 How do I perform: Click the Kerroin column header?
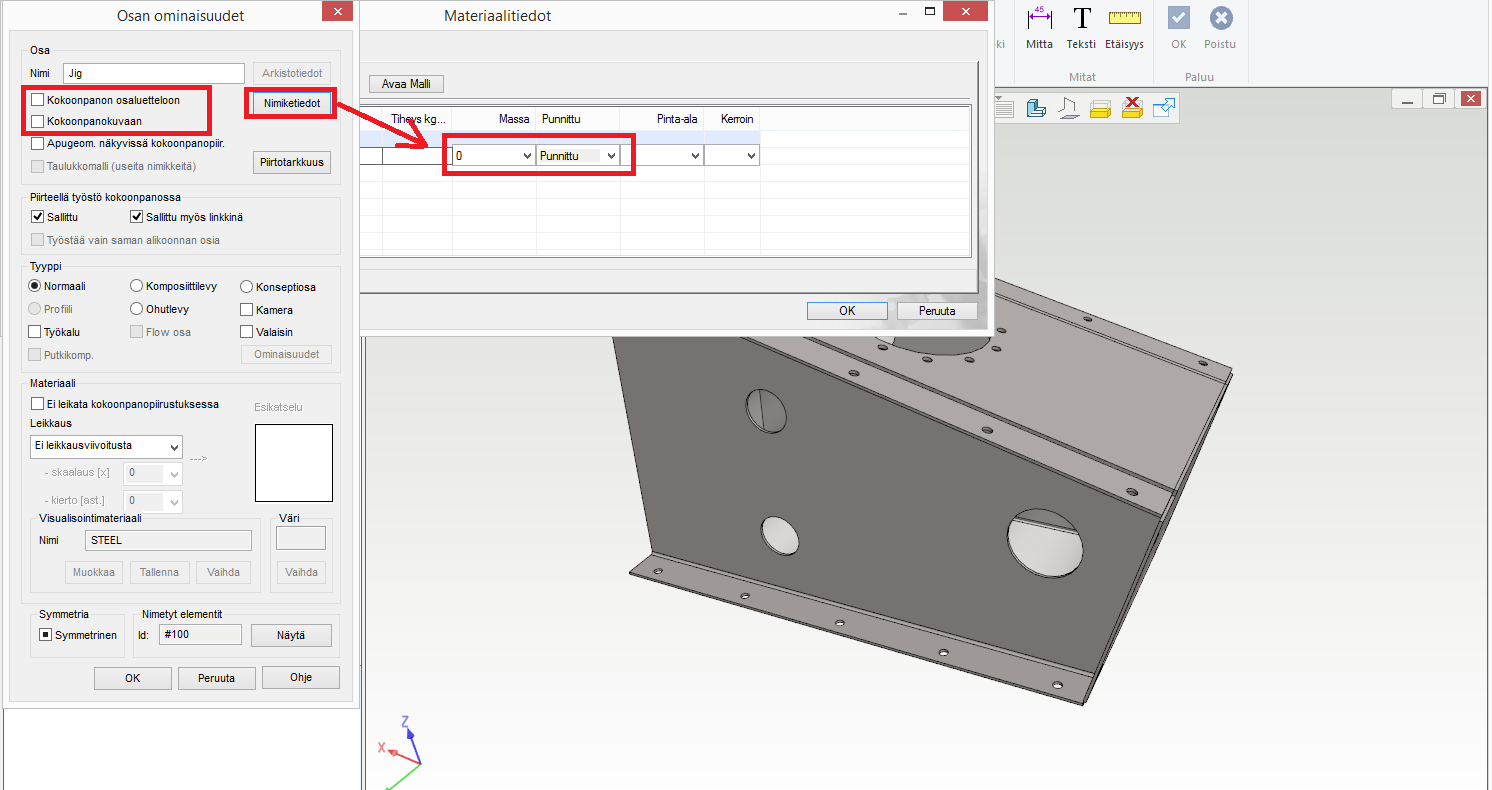tap(737, 119)
